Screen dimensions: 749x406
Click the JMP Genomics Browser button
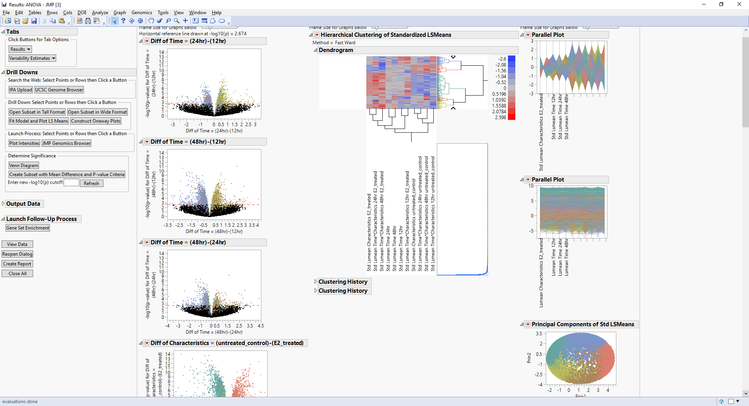coord(66,143)
